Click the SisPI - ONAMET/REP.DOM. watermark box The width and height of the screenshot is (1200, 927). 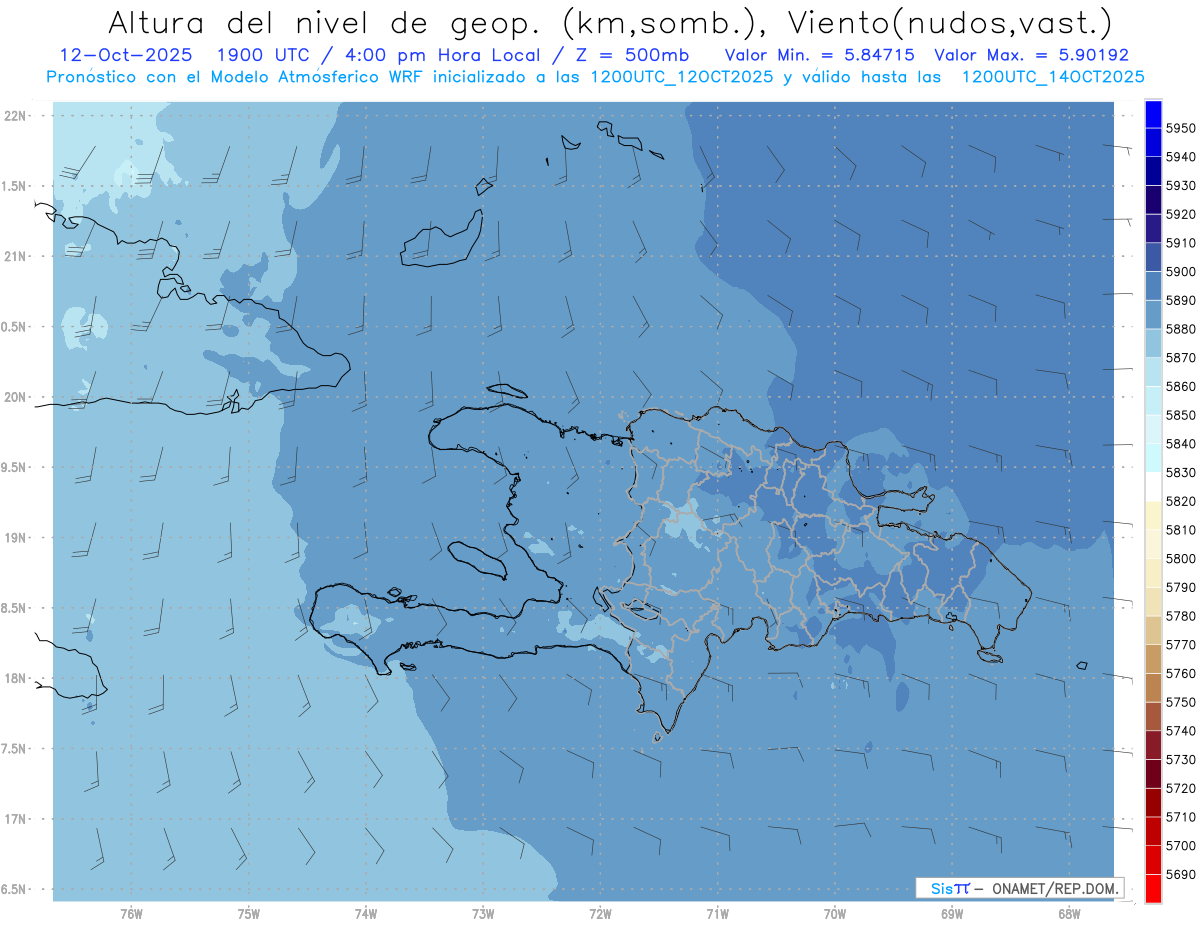tap(1019, 888)
